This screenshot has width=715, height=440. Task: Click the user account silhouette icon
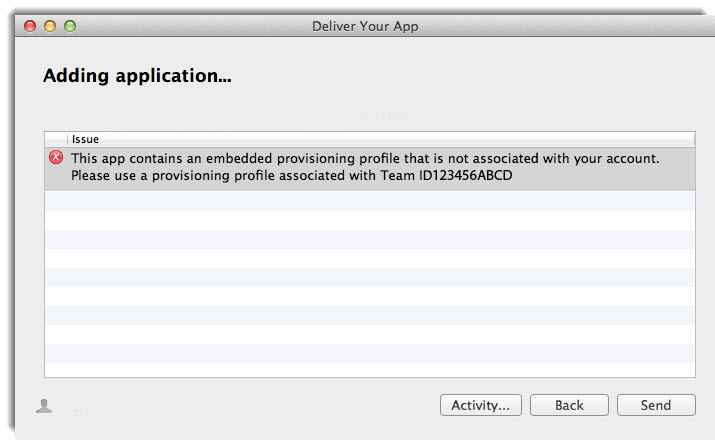point(44,405)
